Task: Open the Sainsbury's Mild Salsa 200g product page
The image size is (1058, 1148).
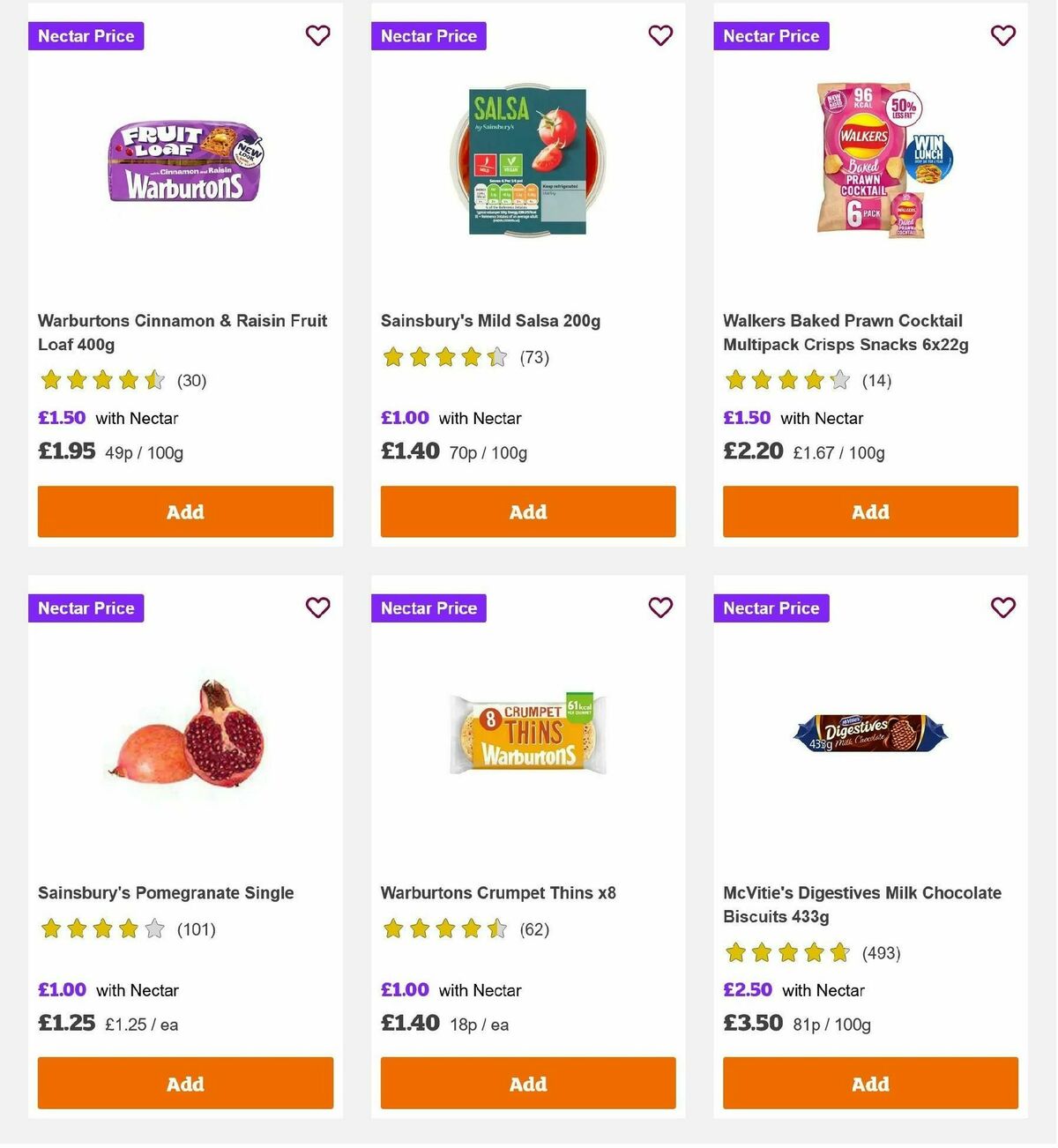Action: pos(490,320)
